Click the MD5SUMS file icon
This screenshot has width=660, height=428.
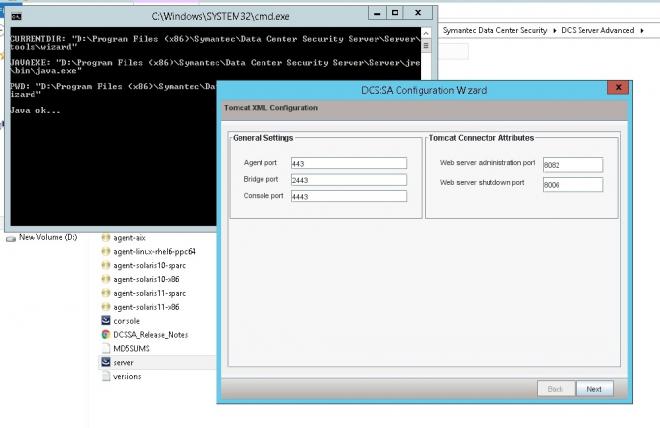click(x=106, y=348)
